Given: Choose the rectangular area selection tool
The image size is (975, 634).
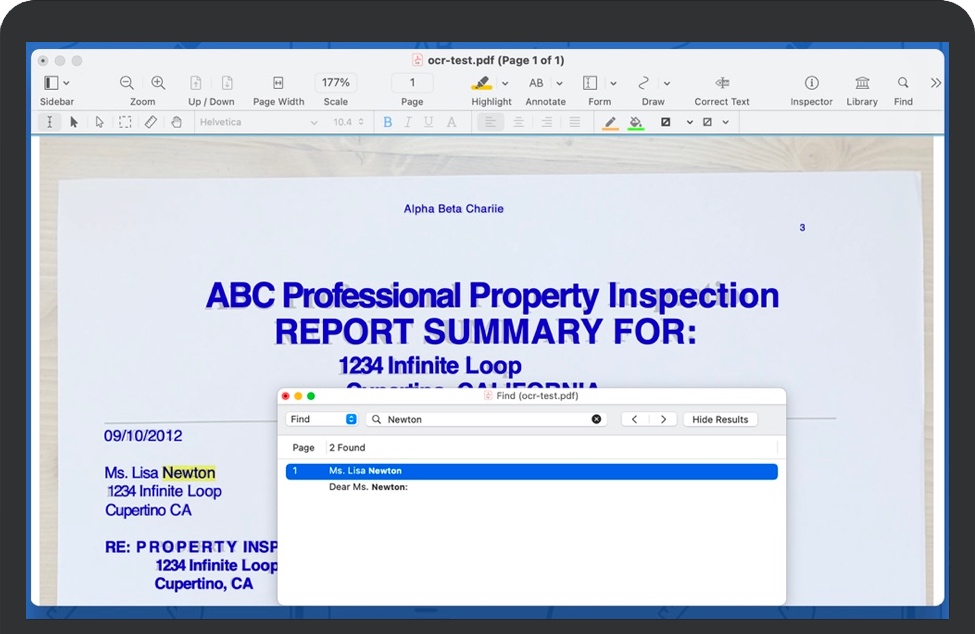Looking at the screenshot, I should 125,122.
